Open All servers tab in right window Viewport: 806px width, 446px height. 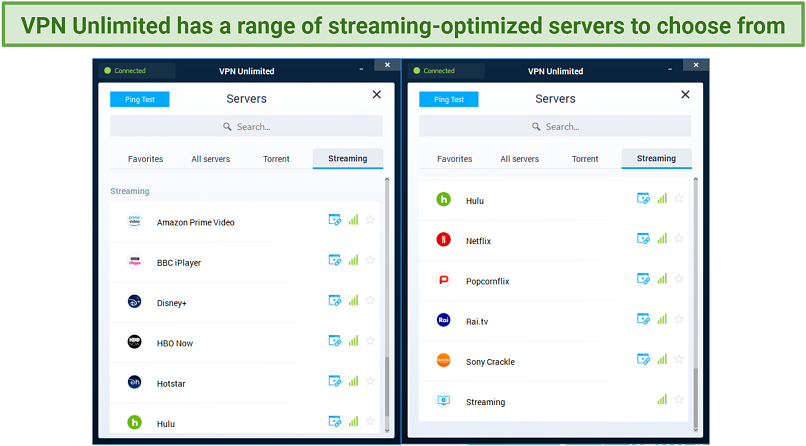pyautogui.click(x=520, y=159)
